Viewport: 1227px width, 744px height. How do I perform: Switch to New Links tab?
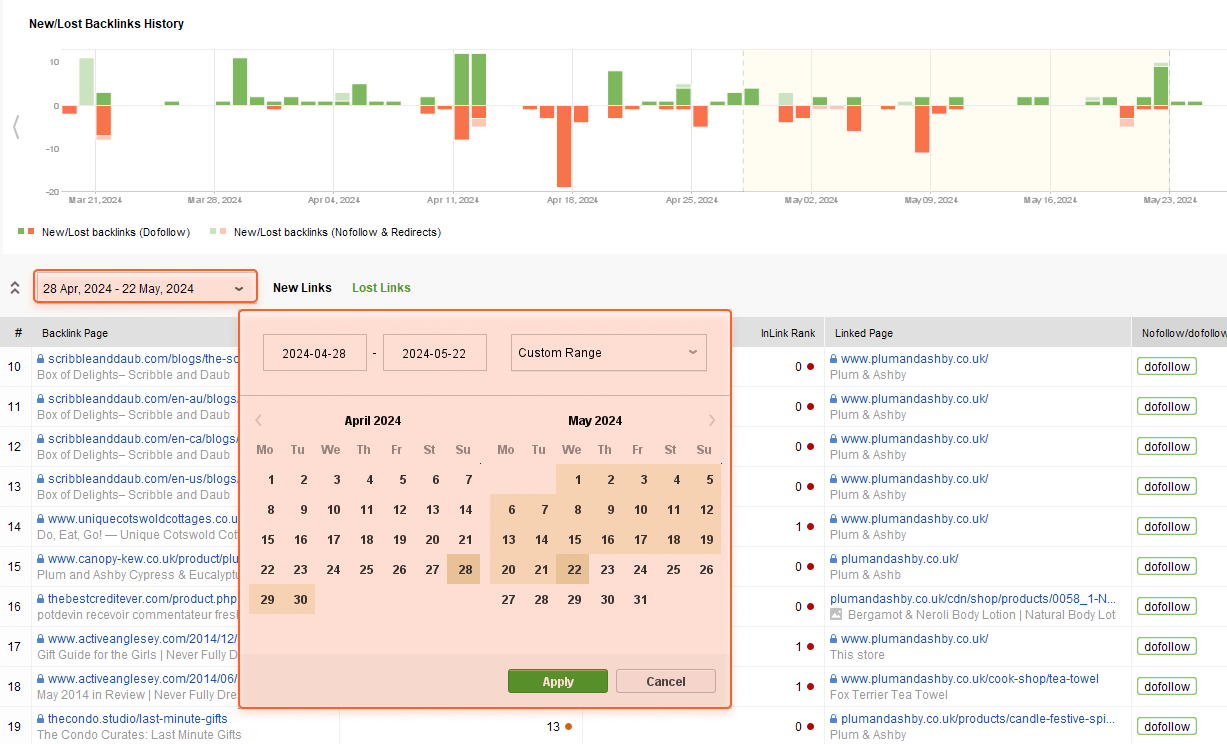point(302,288)
